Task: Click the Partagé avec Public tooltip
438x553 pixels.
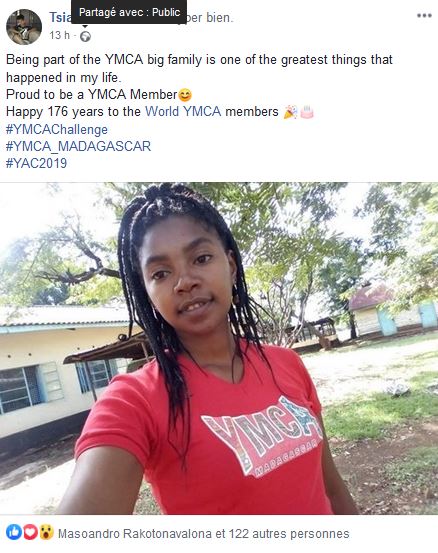Action: tap(129, 12)
